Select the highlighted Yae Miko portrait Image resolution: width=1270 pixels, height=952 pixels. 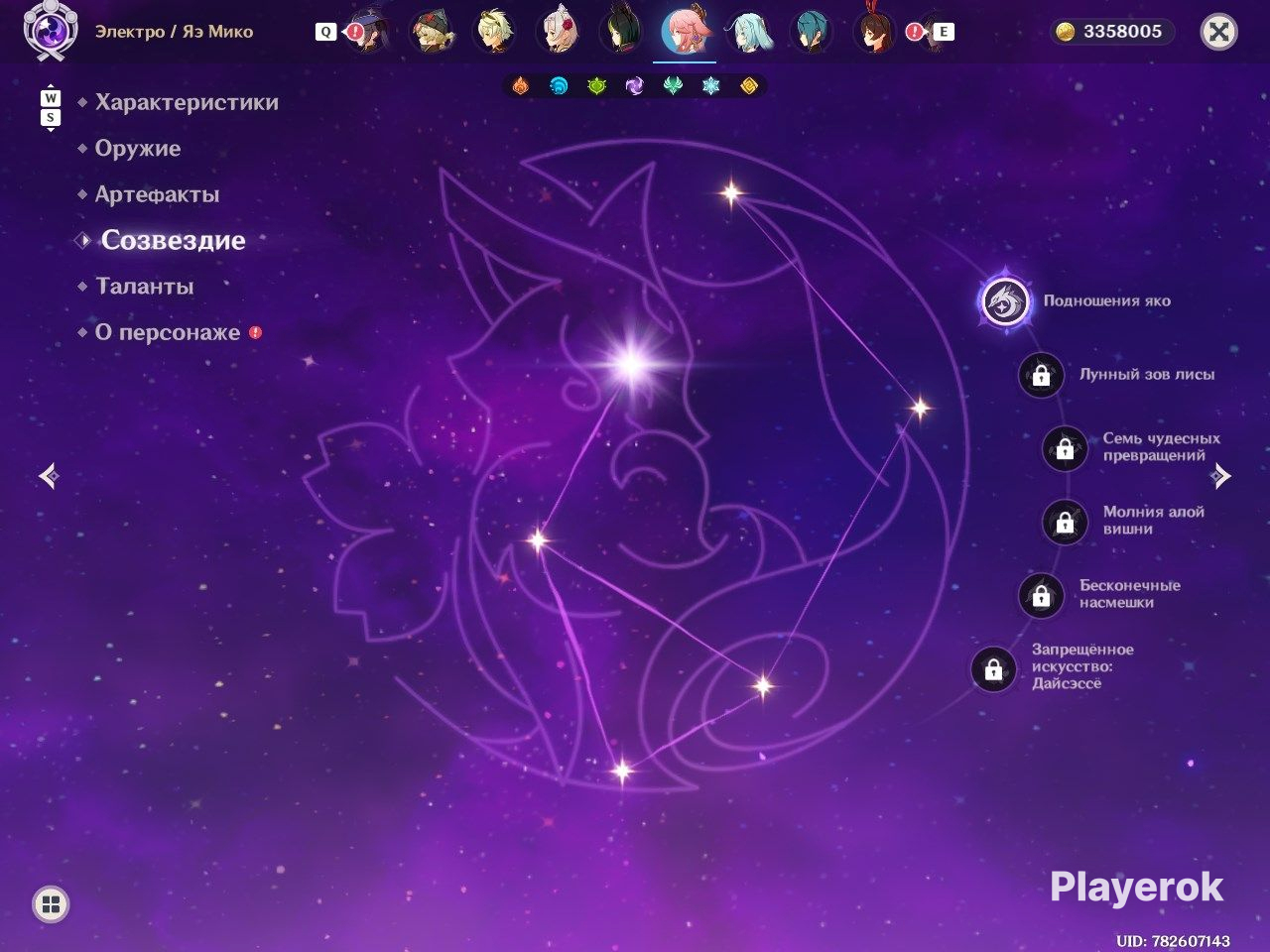click(x=685, y=32)
